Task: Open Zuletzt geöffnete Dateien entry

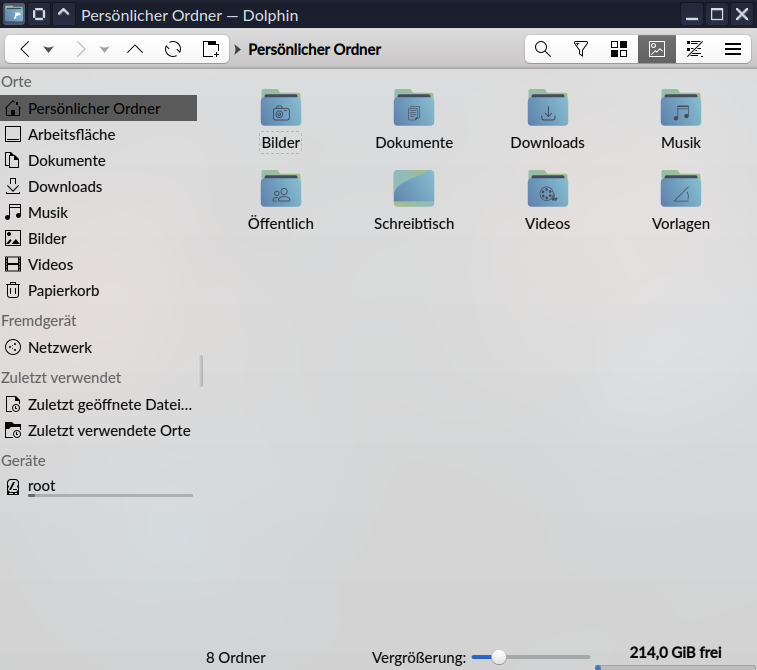Action: [98, 405]
